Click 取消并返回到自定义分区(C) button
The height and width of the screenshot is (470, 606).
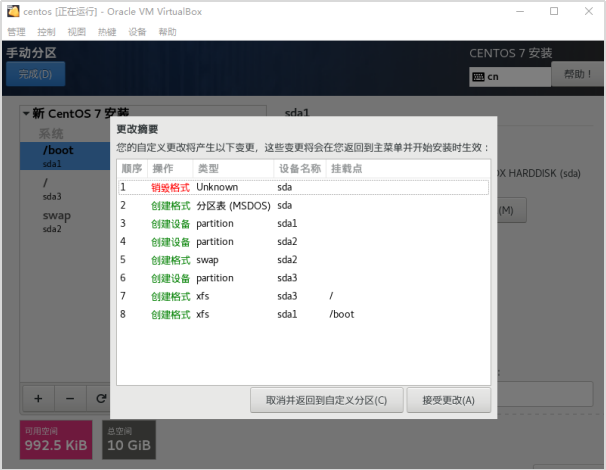327,400
